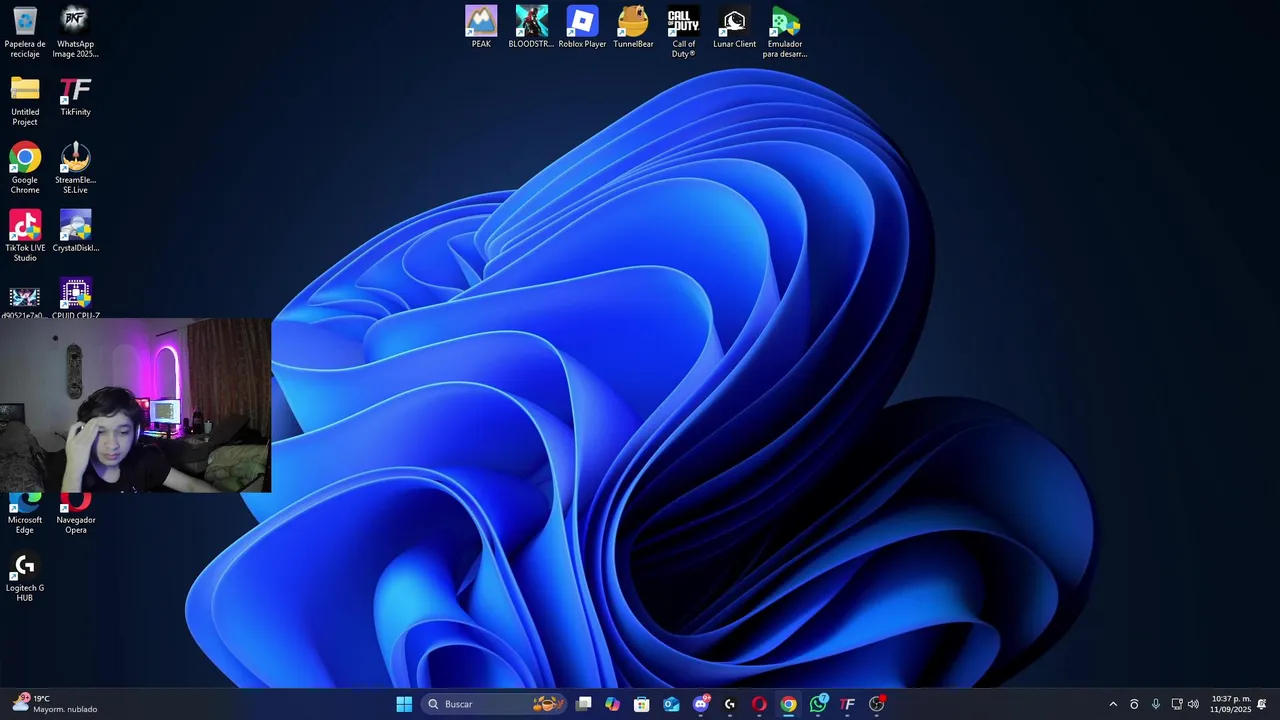Launch the TikFinity desktop shortcut
This screenshot has width=1280, height=720.
[75, 96]
